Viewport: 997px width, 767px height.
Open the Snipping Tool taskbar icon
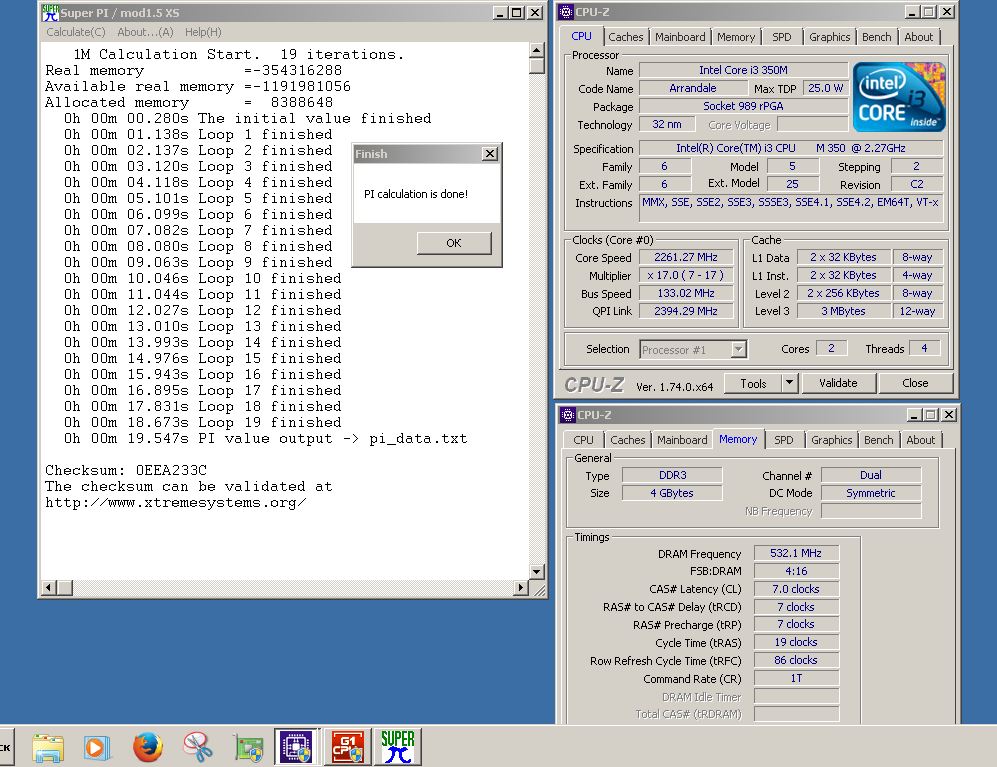[198, 747]
